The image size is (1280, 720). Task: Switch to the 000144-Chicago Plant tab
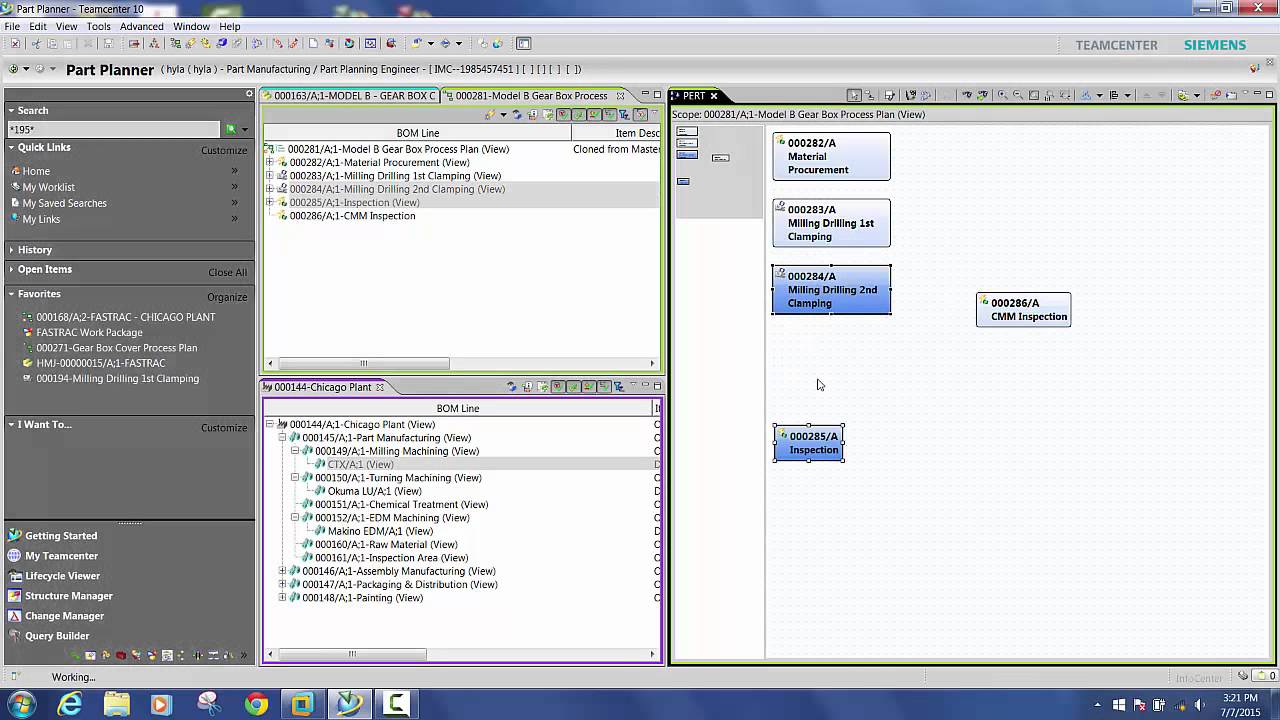point(322,387)
